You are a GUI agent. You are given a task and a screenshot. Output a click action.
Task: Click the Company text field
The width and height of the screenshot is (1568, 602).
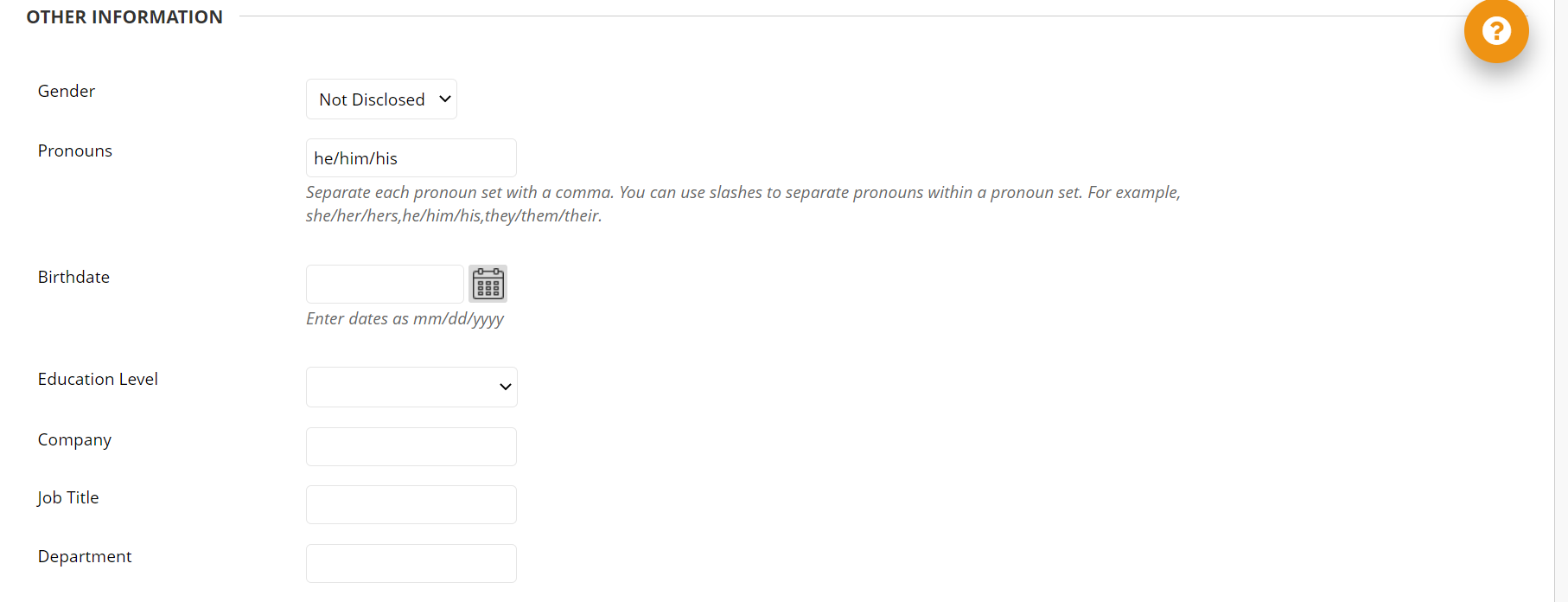[x=411, y=446]
